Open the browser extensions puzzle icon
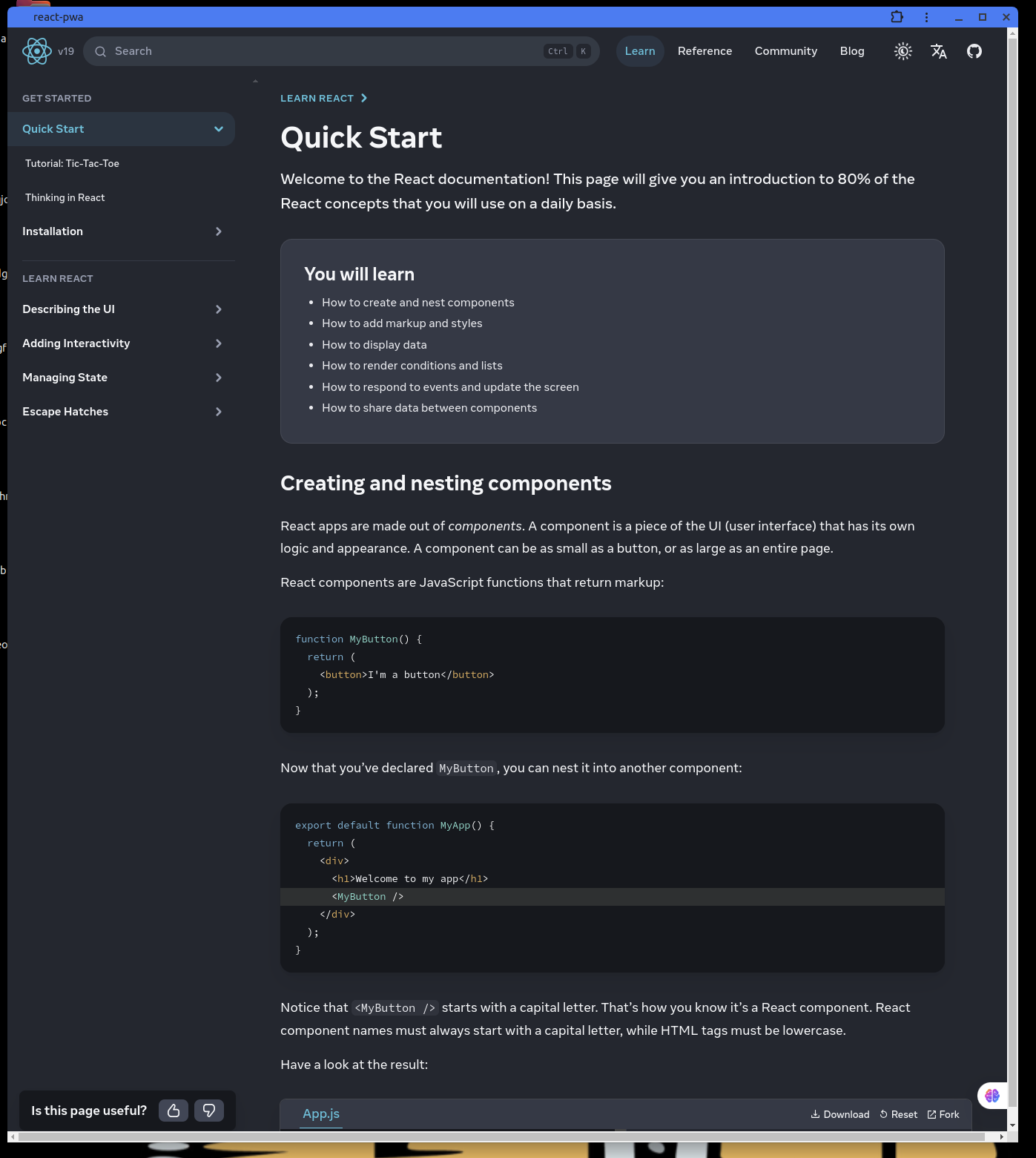1036x1158 pixels. pos(897,17)
